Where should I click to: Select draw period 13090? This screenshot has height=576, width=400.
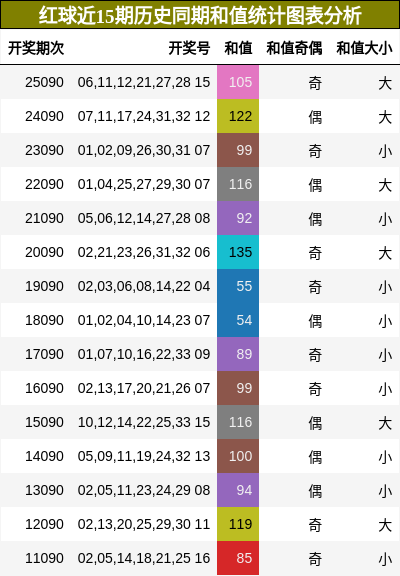point(44,490)
